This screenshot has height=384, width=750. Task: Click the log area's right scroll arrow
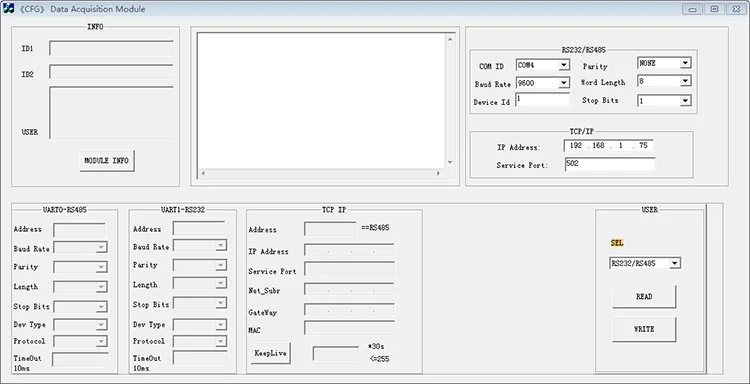(x=438, y=173)
